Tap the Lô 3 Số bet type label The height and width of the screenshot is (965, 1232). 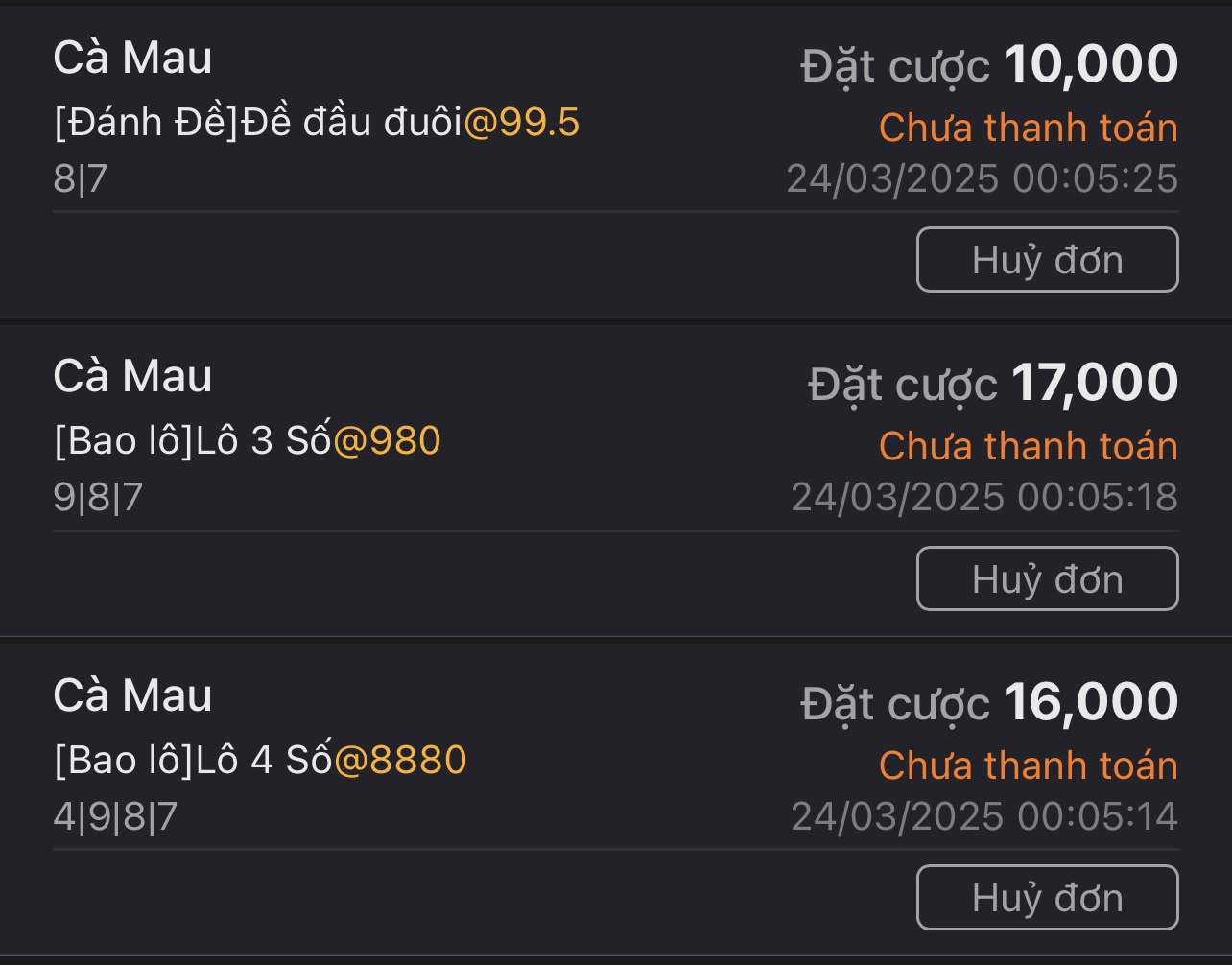pos(194,440)
